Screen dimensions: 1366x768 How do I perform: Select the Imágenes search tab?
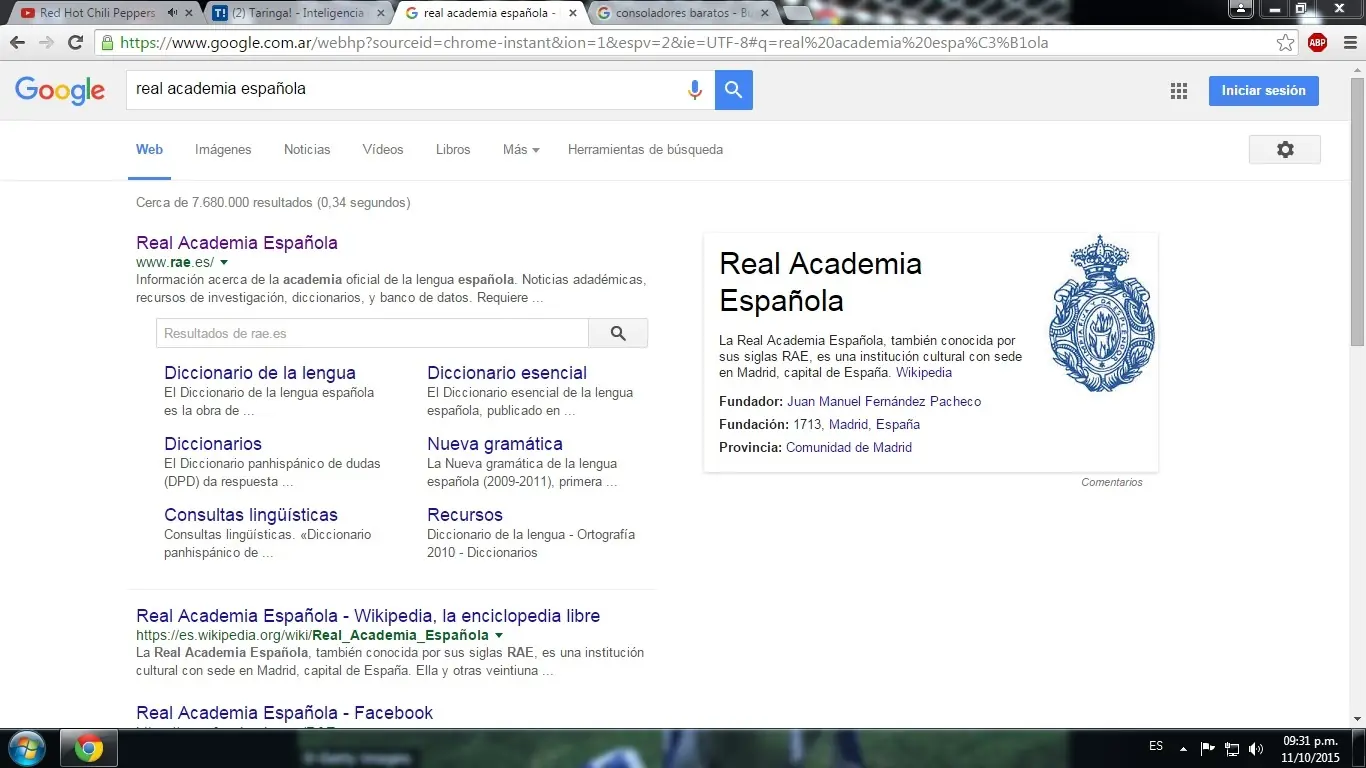[223, 149]
